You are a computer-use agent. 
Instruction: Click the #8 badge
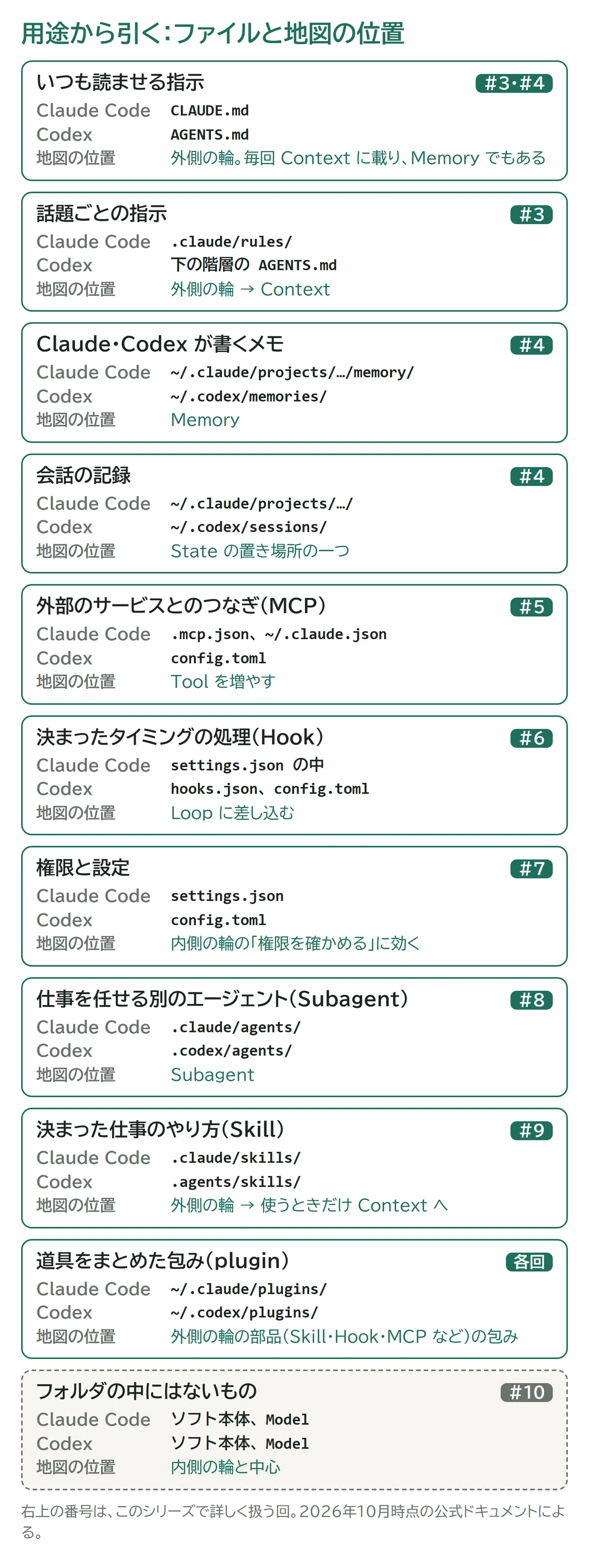click(531, 1000)
